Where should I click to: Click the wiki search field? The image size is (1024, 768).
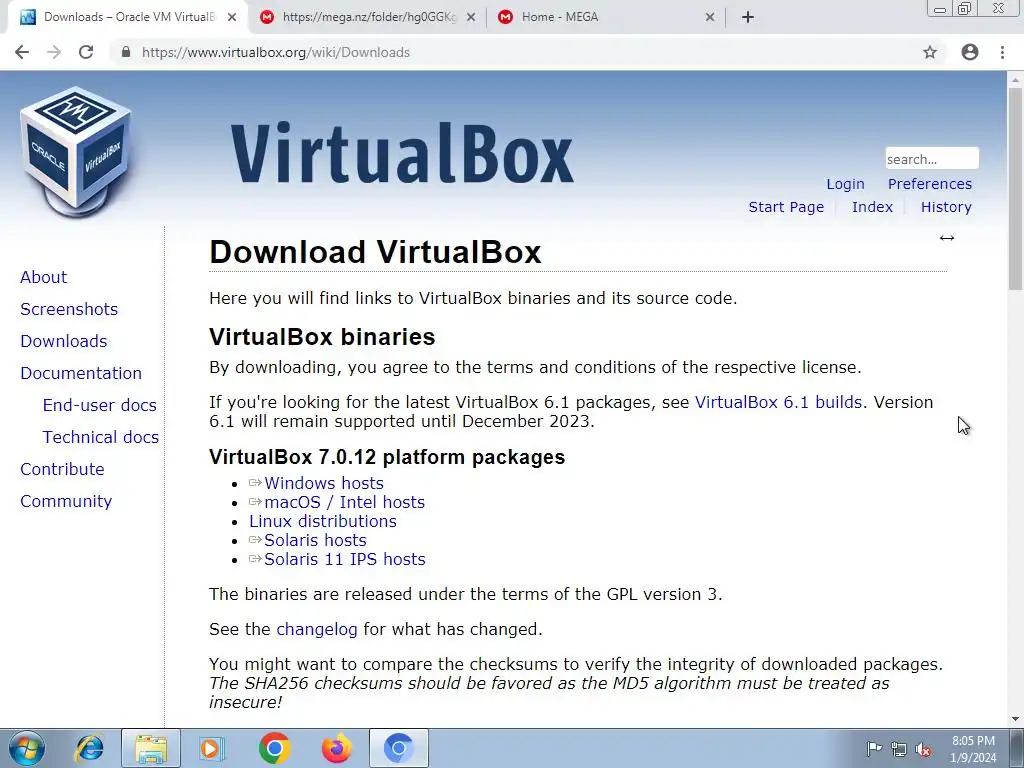932,159
